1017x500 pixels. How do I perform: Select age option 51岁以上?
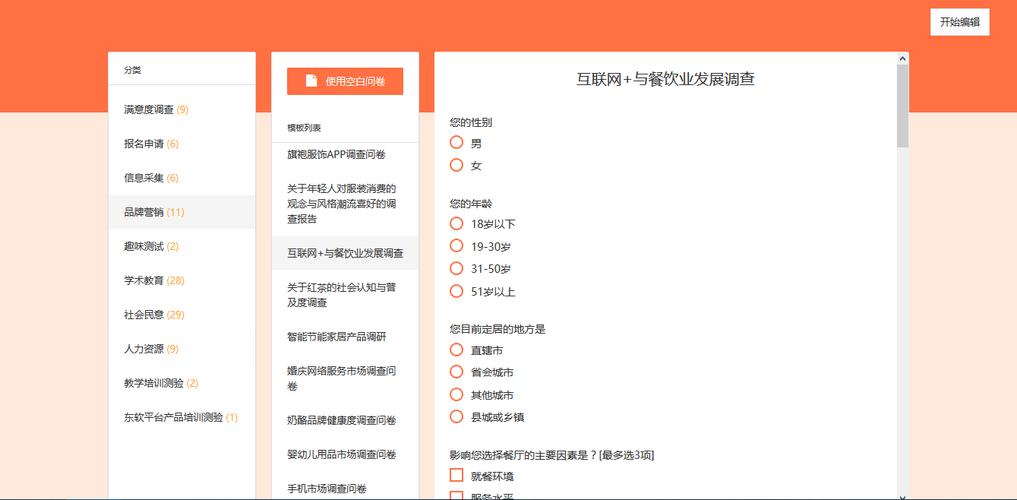457,291
